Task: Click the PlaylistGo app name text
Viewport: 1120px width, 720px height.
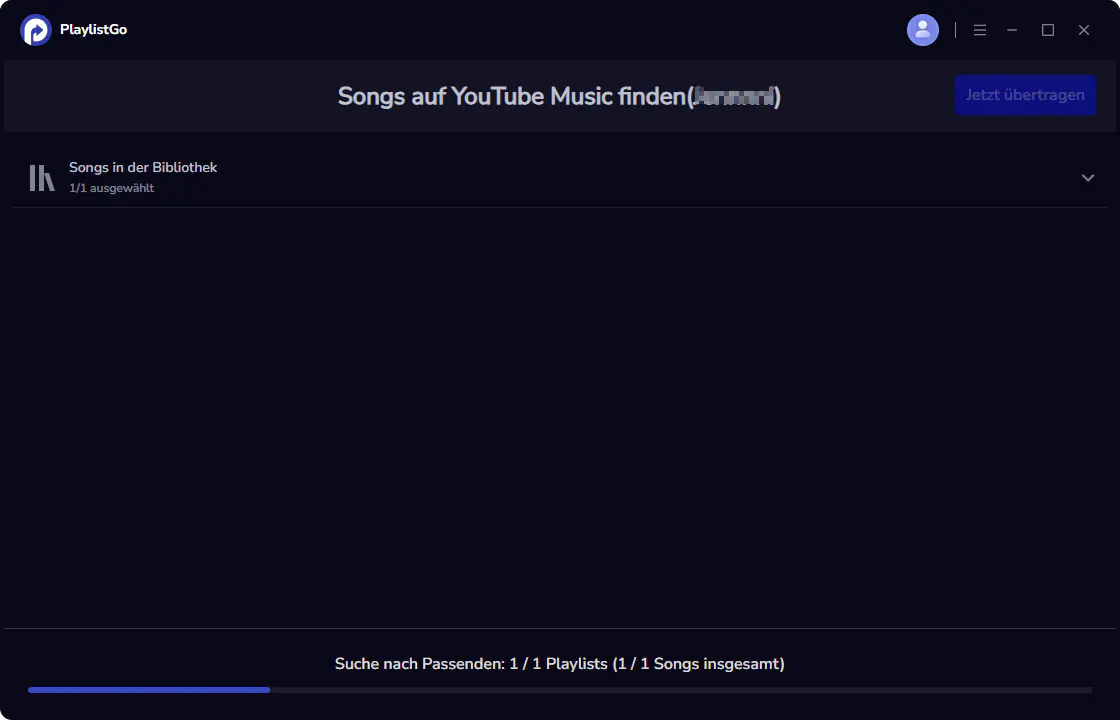Action: (93, 30)
